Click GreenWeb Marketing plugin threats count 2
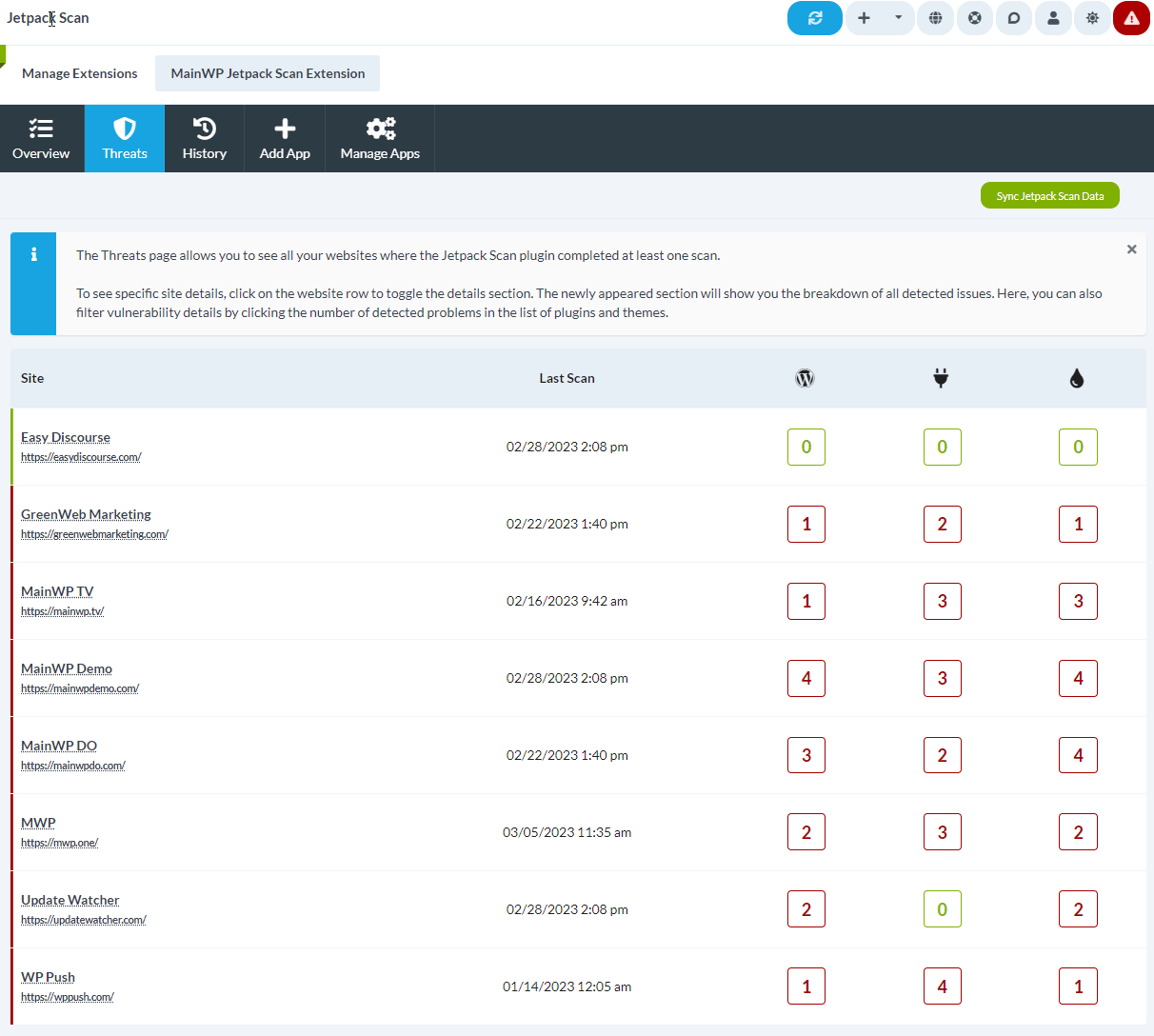Viewport: 1154px width, 1036px height. [x=943, y=524]
